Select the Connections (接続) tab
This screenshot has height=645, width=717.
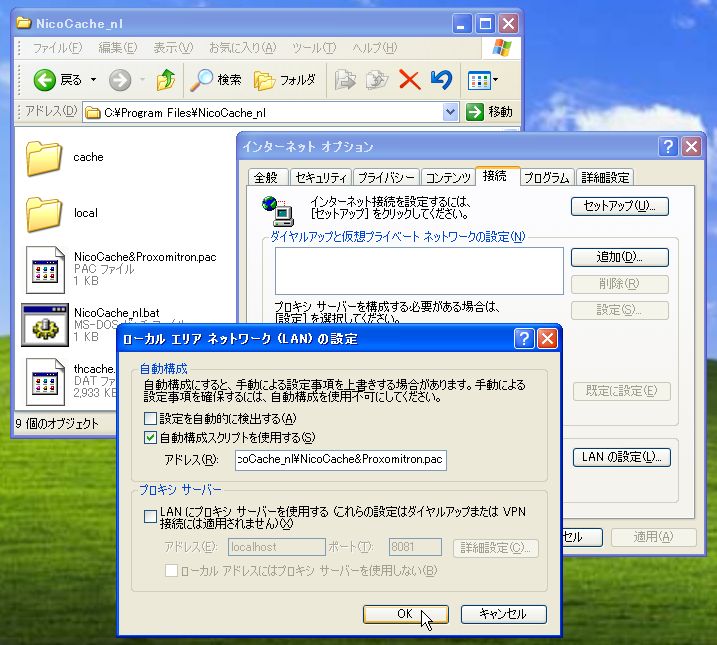pos(497,176)
